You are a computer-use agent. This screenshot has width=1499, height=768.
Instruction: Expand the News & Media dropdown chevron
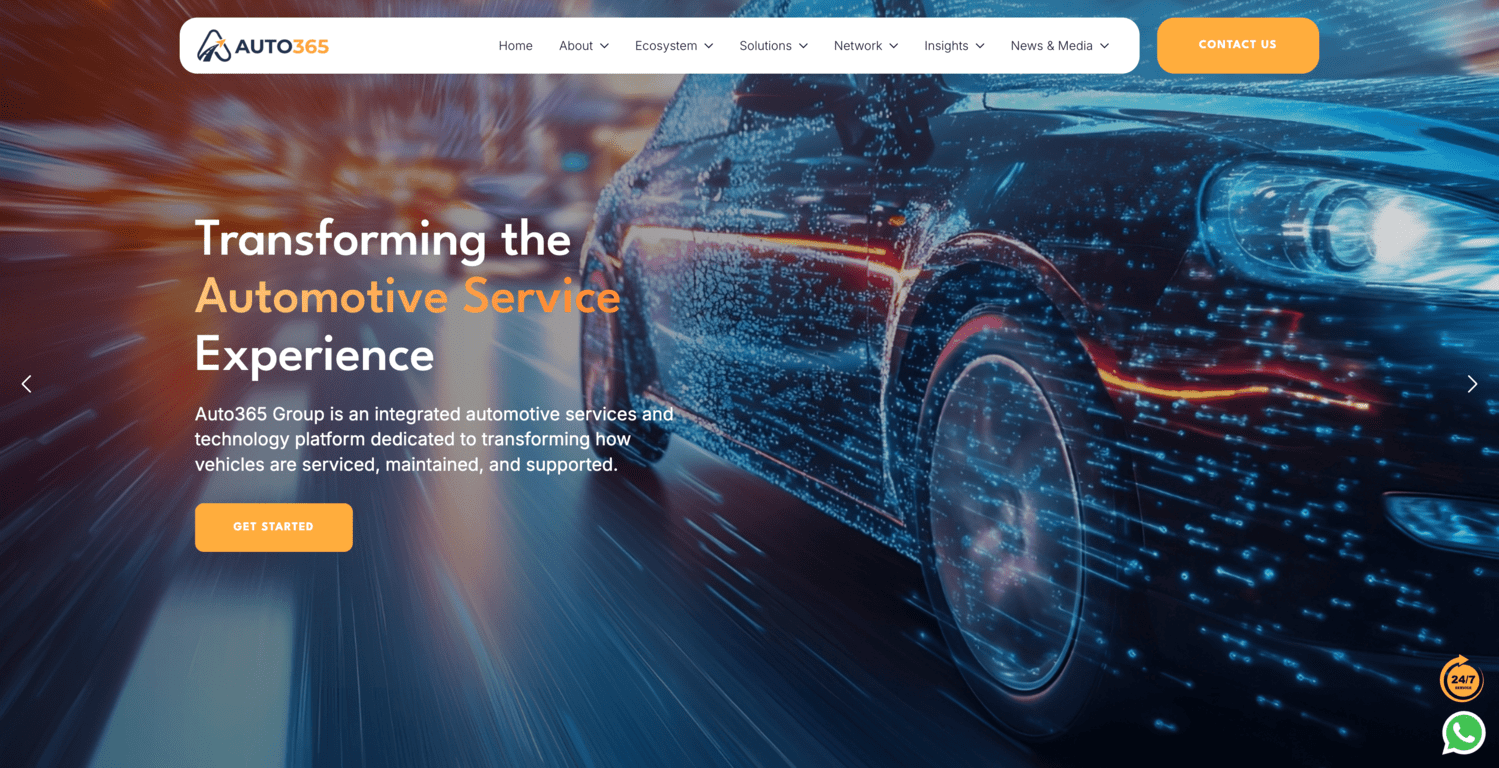[x=1104, y=46]
